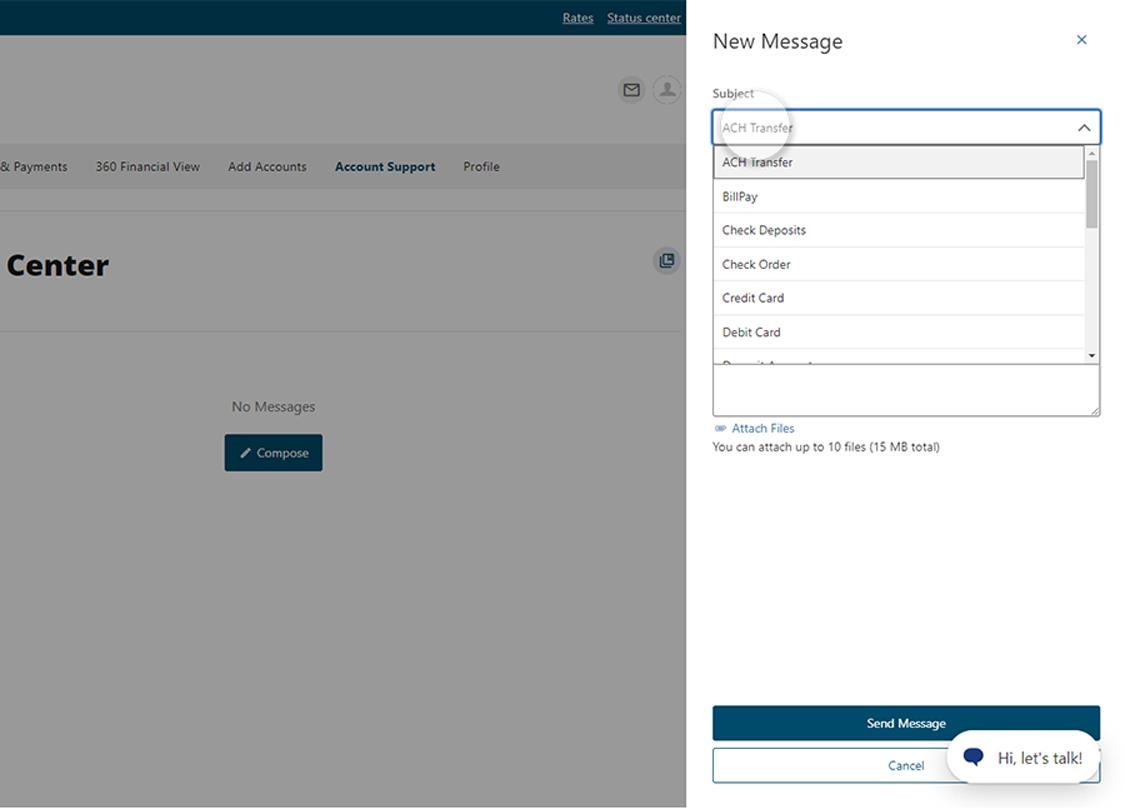Click the dropdown list scroll up arrow
This screenshot has width=1125, height=809.
(x=1091, y=153)
